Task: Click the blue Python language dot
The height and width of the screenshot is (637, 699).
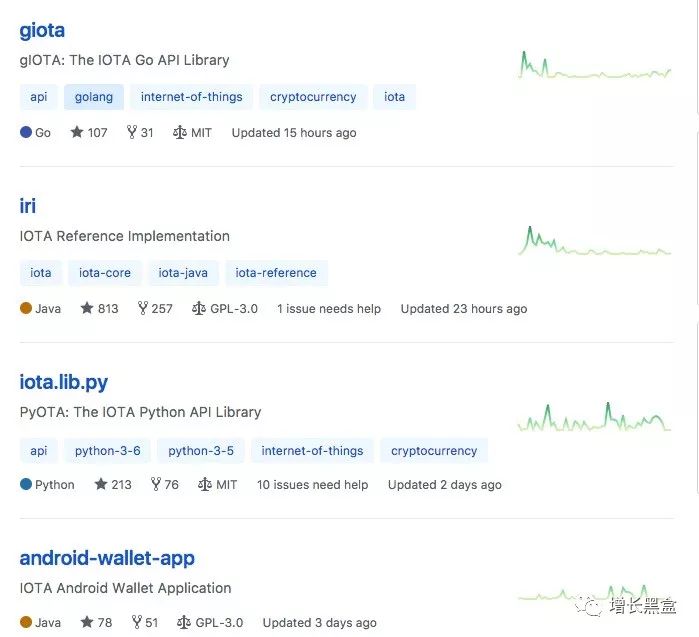Action: point(26,484)
